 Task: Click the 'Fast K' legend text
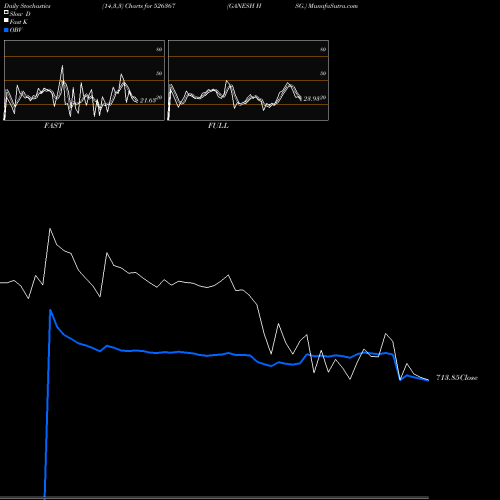tap(19, 22)
